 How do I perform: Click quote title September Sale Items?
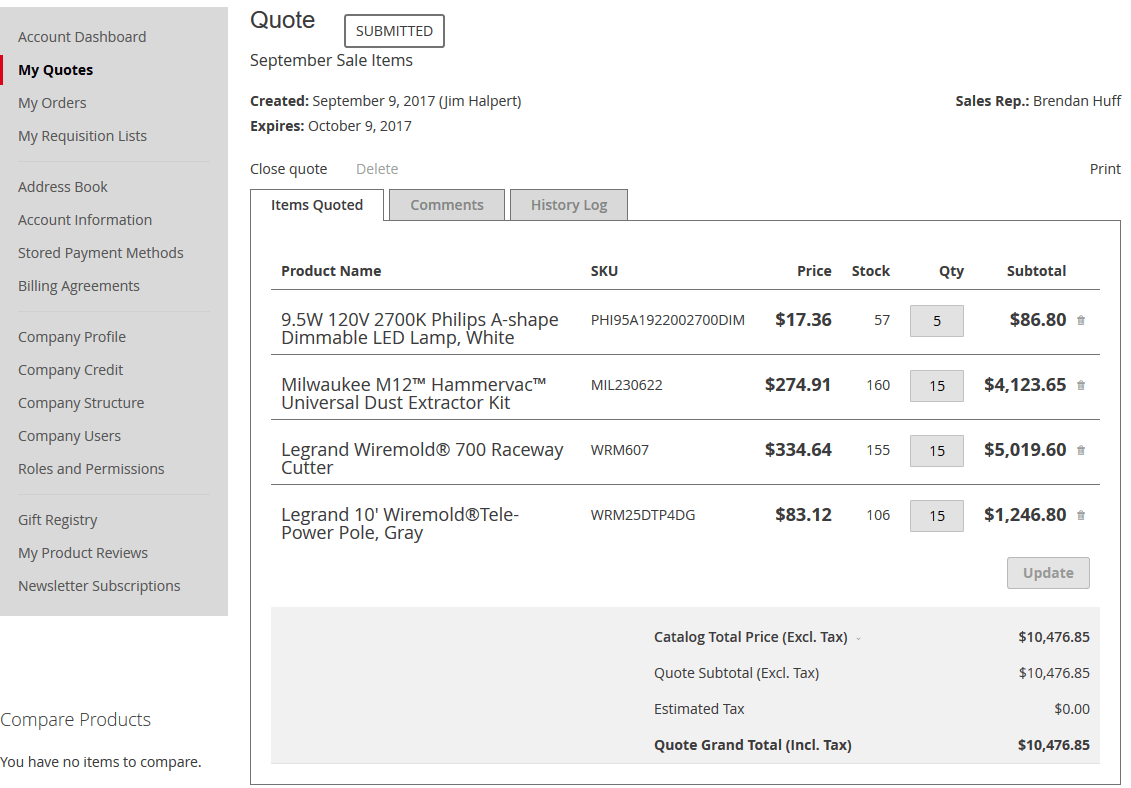[331, 61]
